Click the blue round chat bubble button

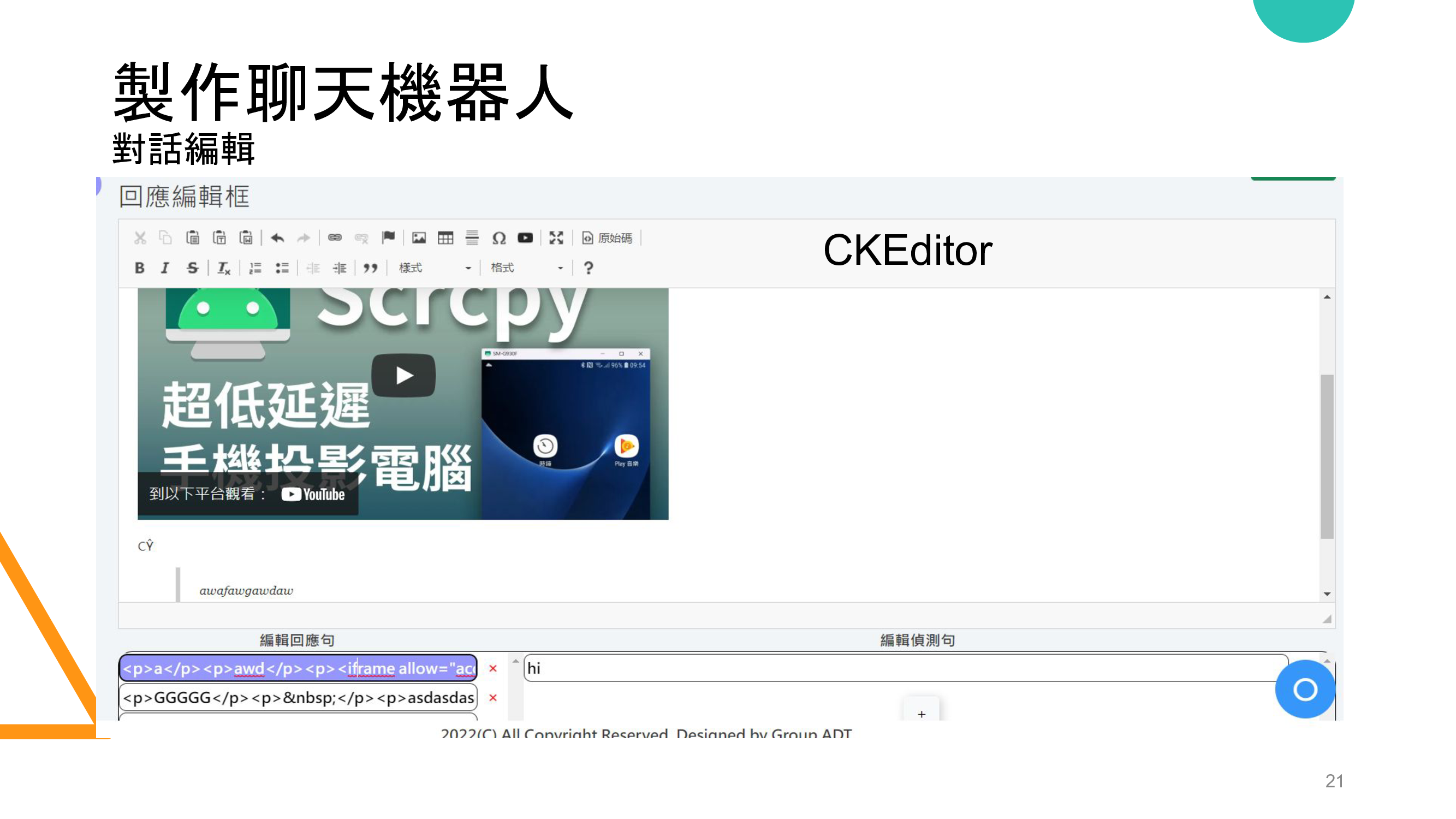1305,689
